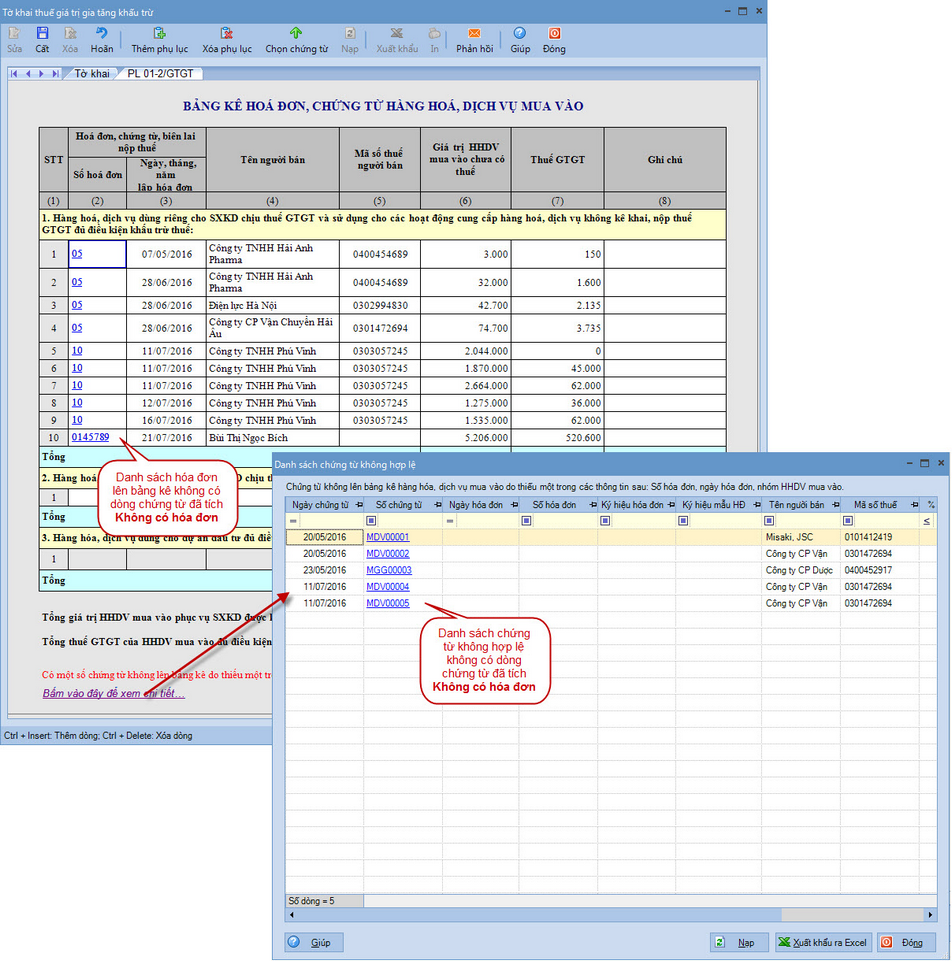Click the dialog's horizontal scrollbar thumb
Viewport: 952px width, 961px height.
[x=539, y=915]
